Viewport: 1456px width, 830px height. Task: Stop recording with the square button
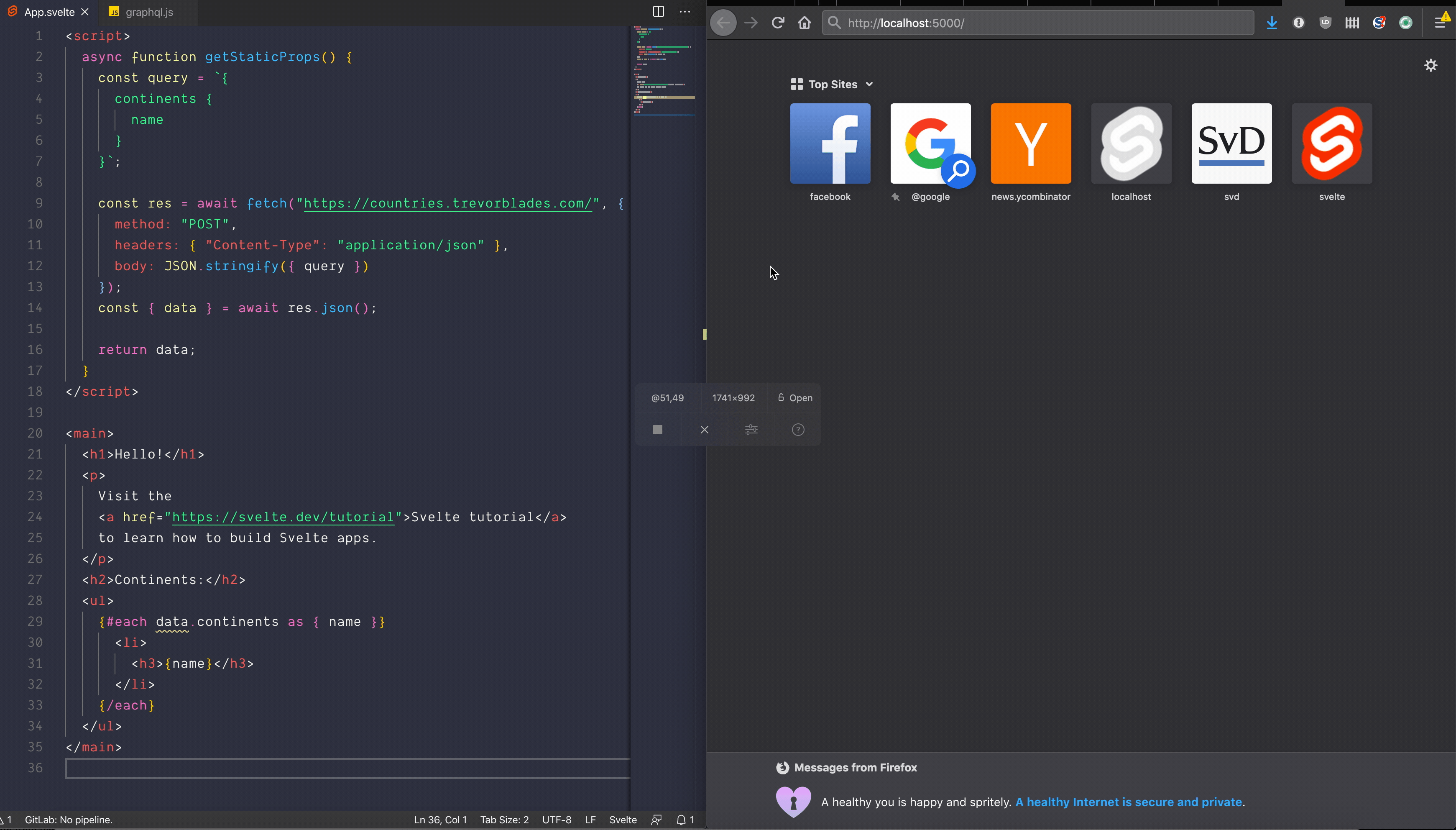658,430
